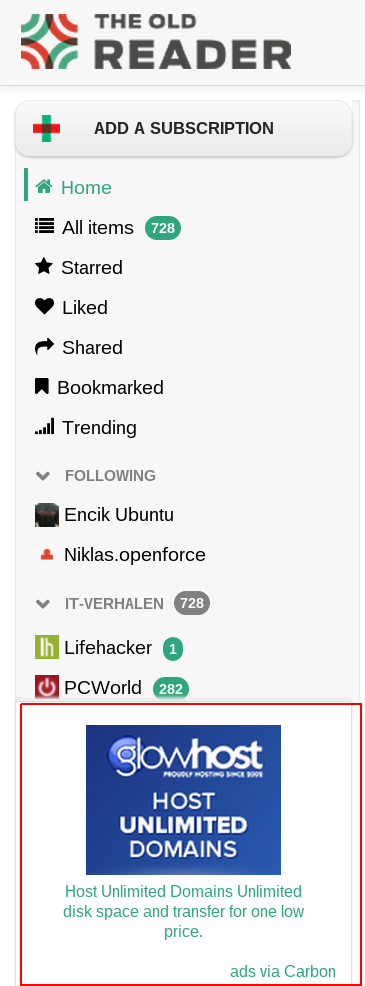365x986 pixels.
Task: Open the IT-VERHALEN folder label
Action: point(114,604)
